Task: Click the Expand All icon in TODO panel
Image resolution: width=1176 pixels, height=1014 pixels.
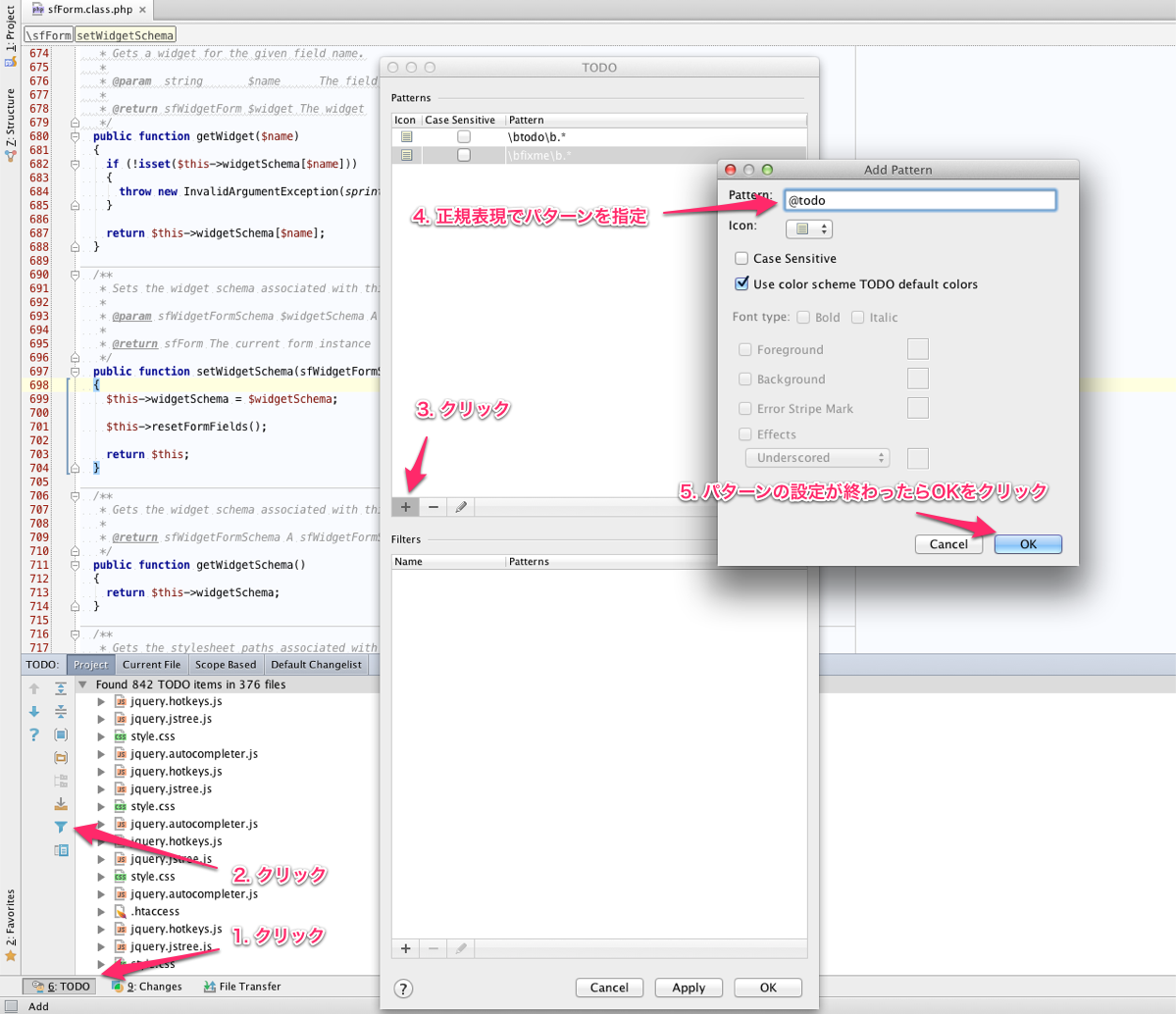Action: pos(61,688)
